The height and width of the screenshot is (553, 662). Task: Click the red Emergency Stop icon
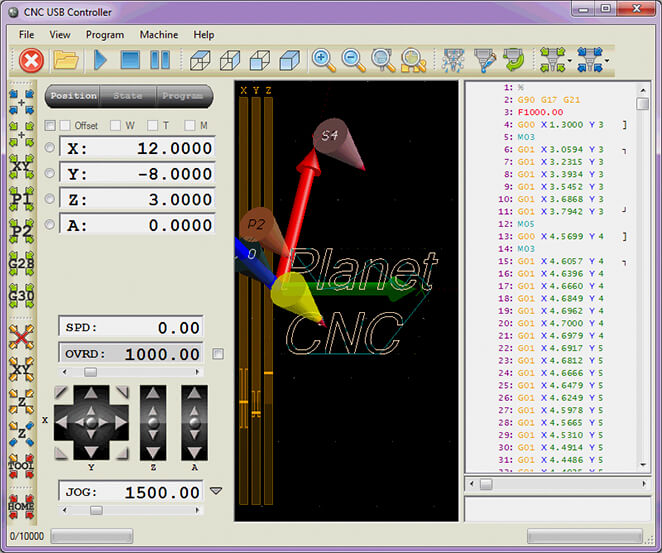[31, 60]
